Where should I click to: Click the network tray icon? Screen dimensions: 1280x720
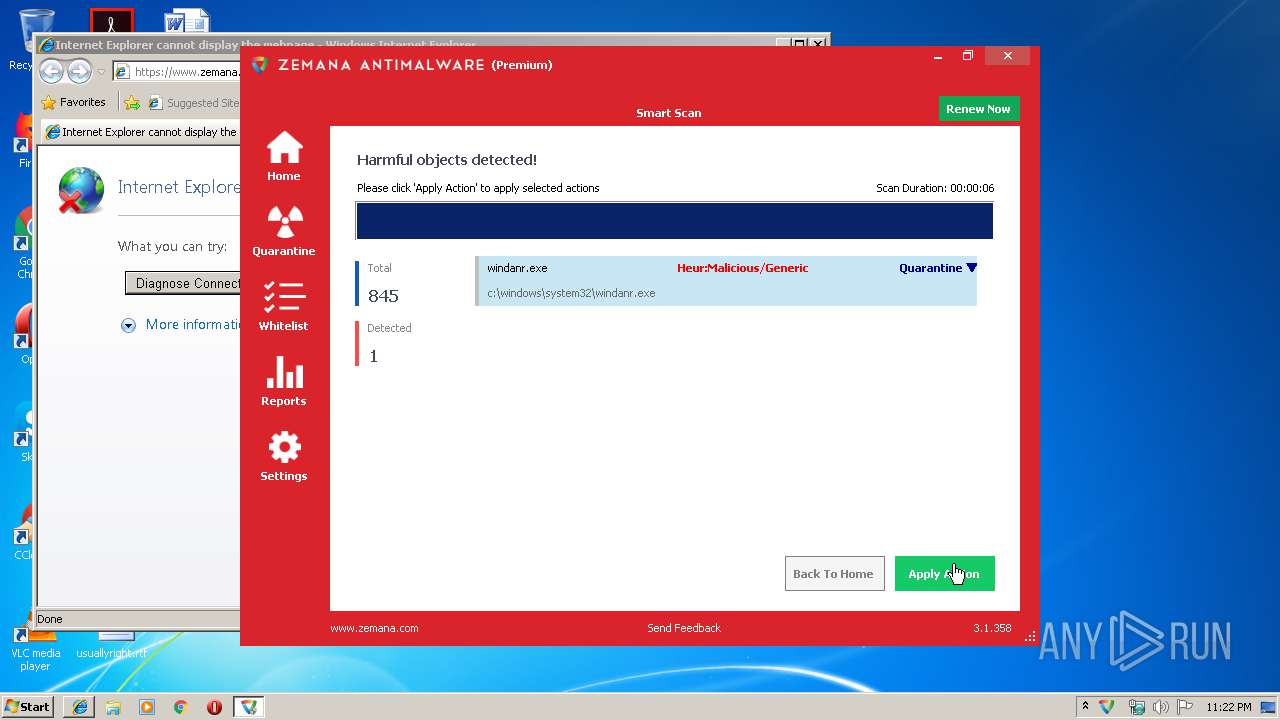click(1136, 707)
